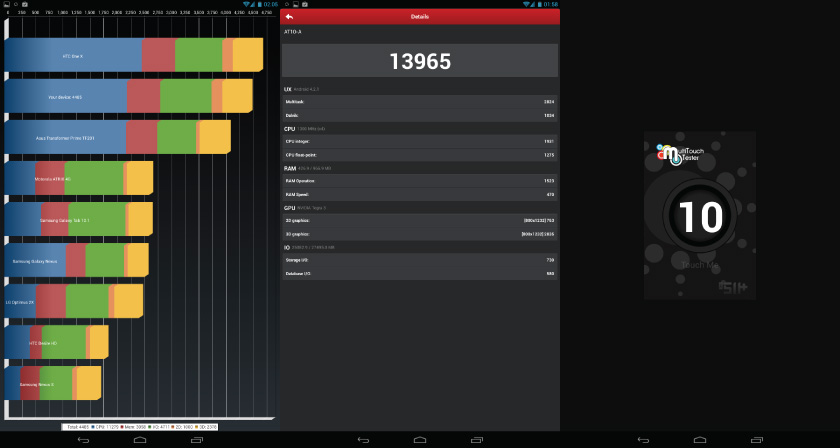The image size is (840, 448).
Task: Select the HTC One X bar
Action: click(x=133, y=55)
